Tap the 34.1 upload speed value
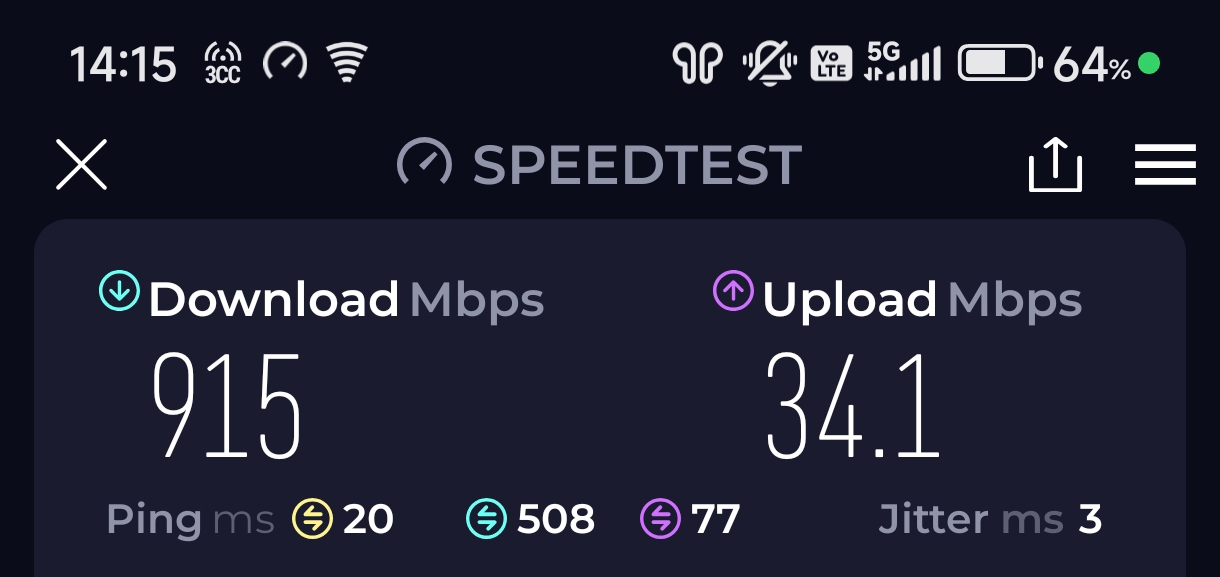Image resolution: width=1220 pixels, height=577 pixels. pos(853,405)
